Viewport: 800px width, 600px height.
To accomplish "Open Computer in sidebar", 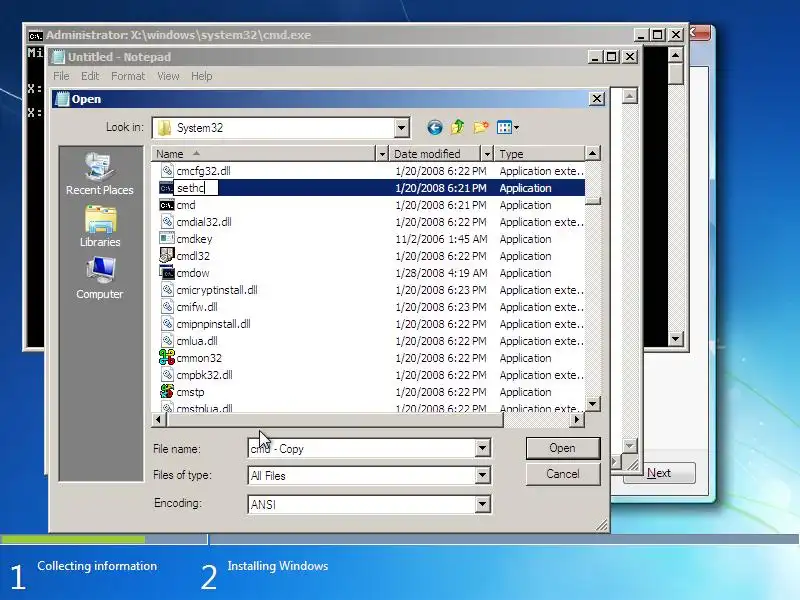I will coord(99,278).
